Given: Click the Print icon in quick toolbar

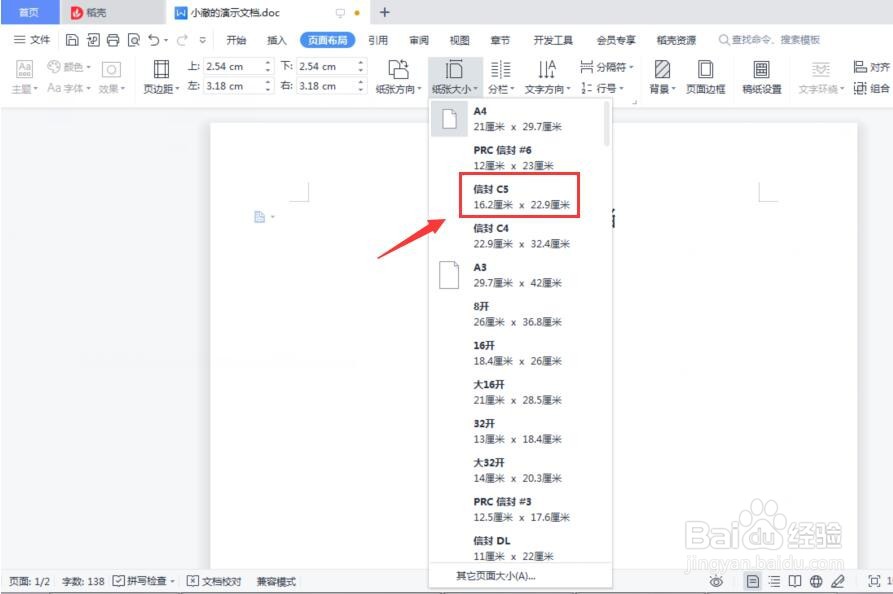Looking at the screenshot, I should [x=113, y=40].
